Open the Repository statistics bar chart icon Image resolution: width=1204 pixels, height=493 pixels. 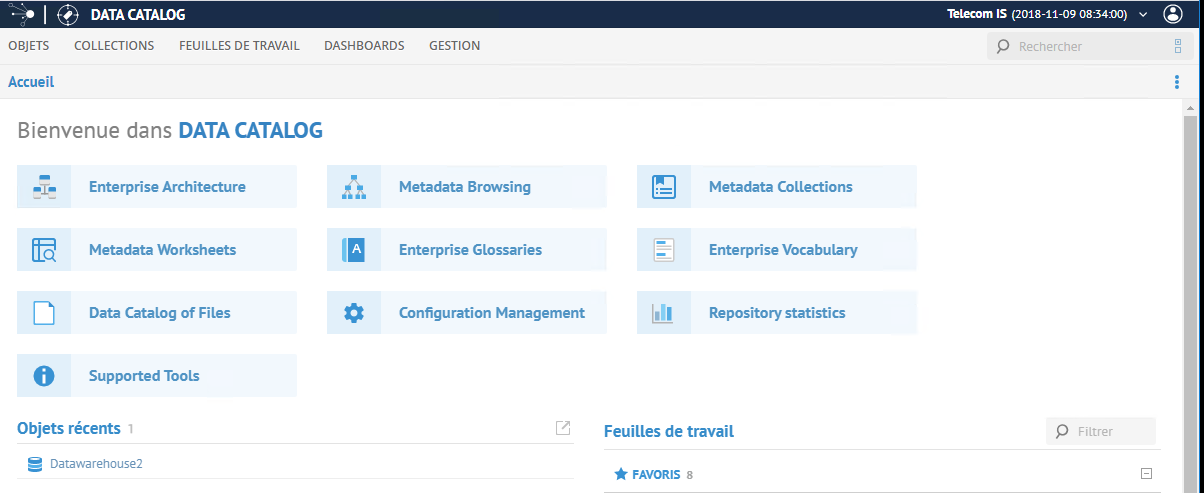[664, 313]
